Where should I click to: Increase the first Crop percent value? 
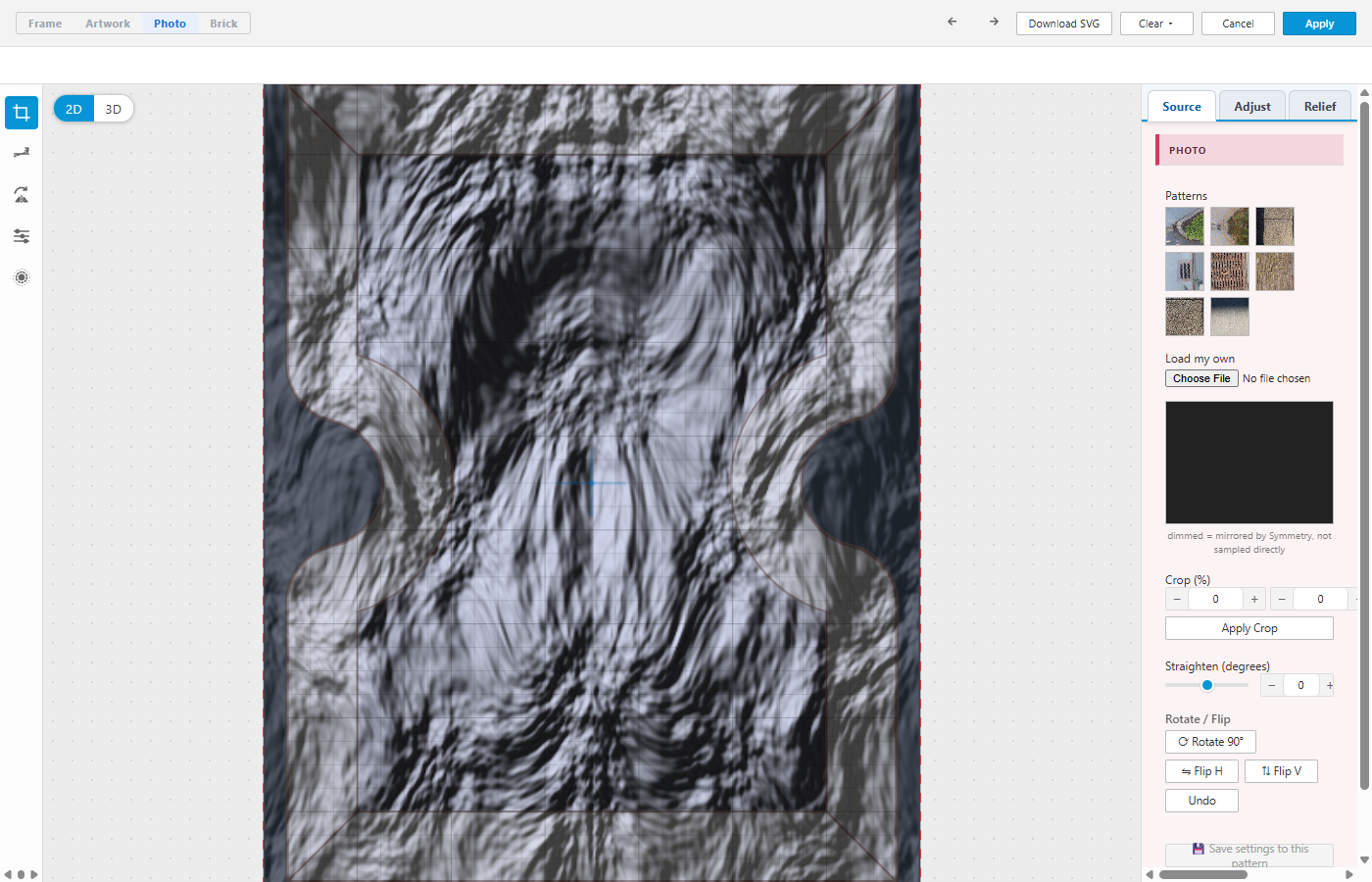[1254, 599]
